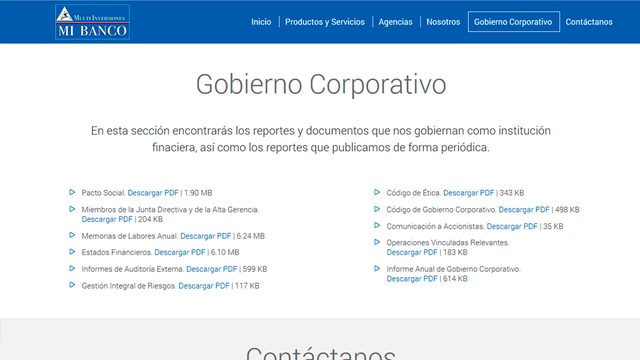Open Contáctanos in the navigation bar

tap(589, 22)
